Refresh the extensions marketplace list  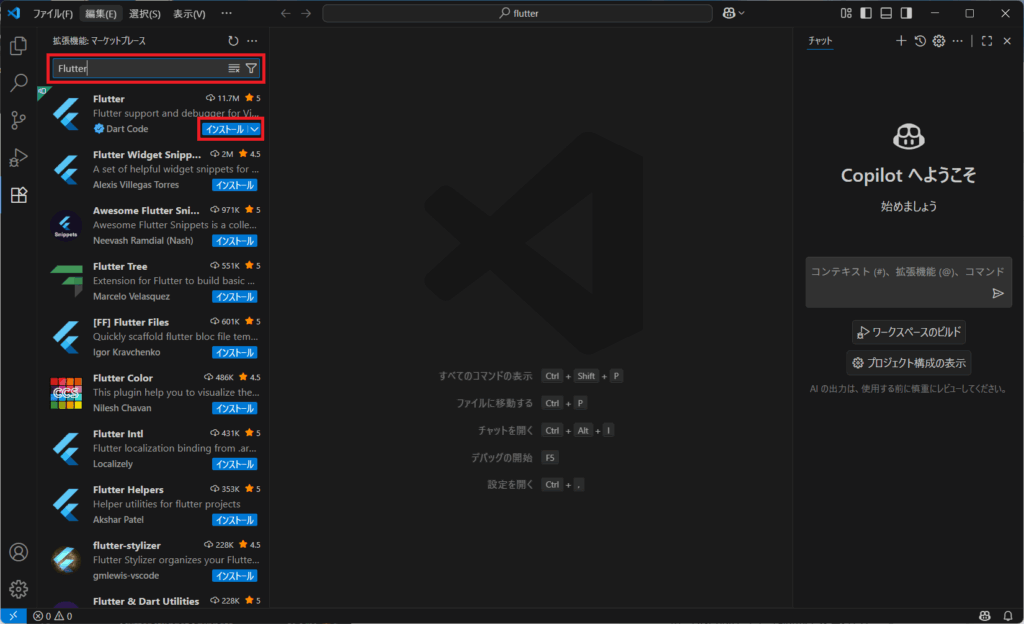233,41
